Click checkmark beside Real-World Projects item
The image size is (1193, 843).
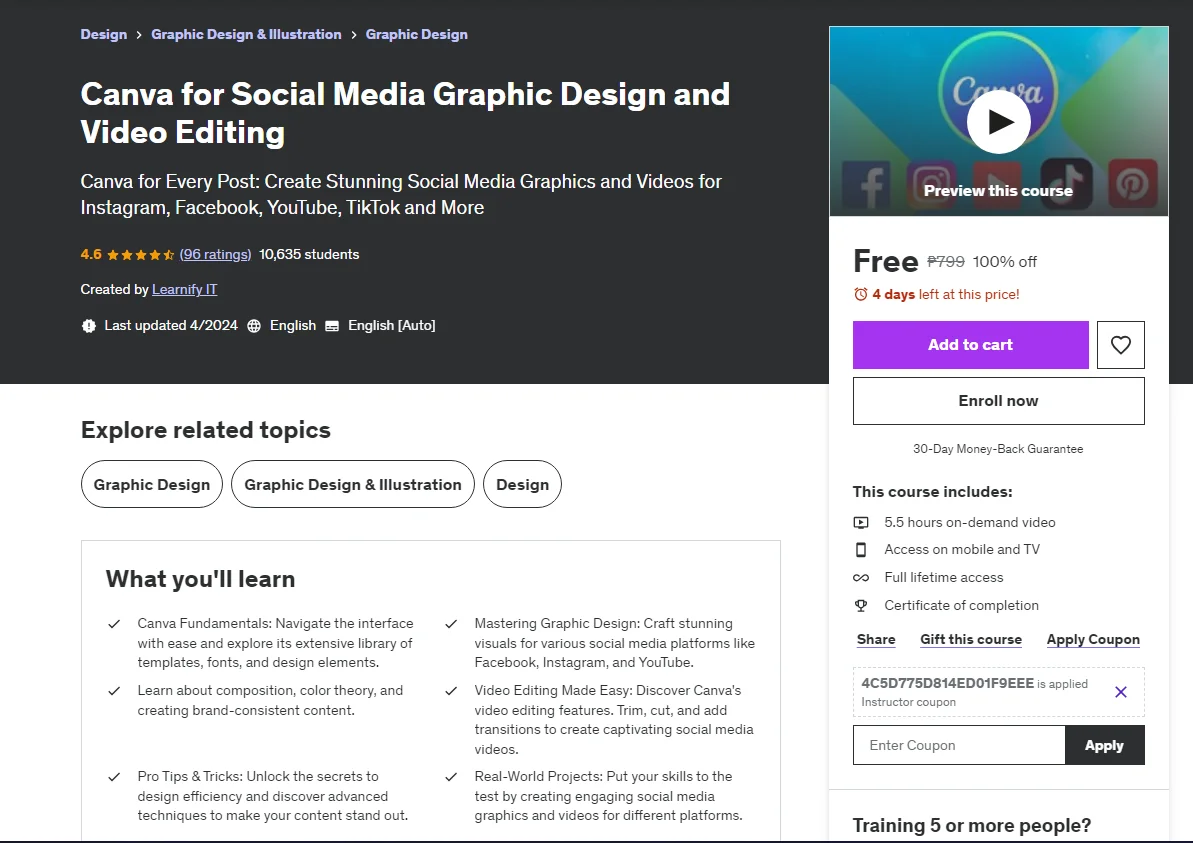pyautogui.click(x=451, y=777)
